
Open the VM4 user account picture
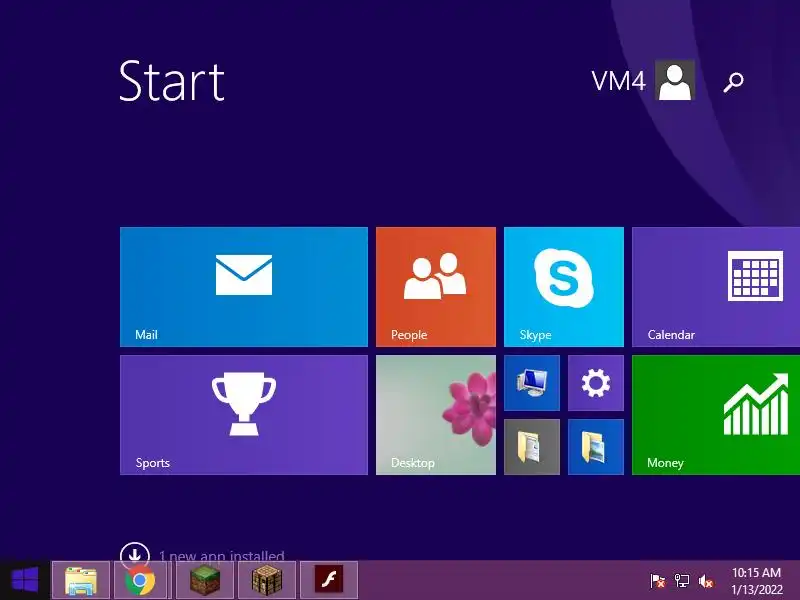coord(675,80)
